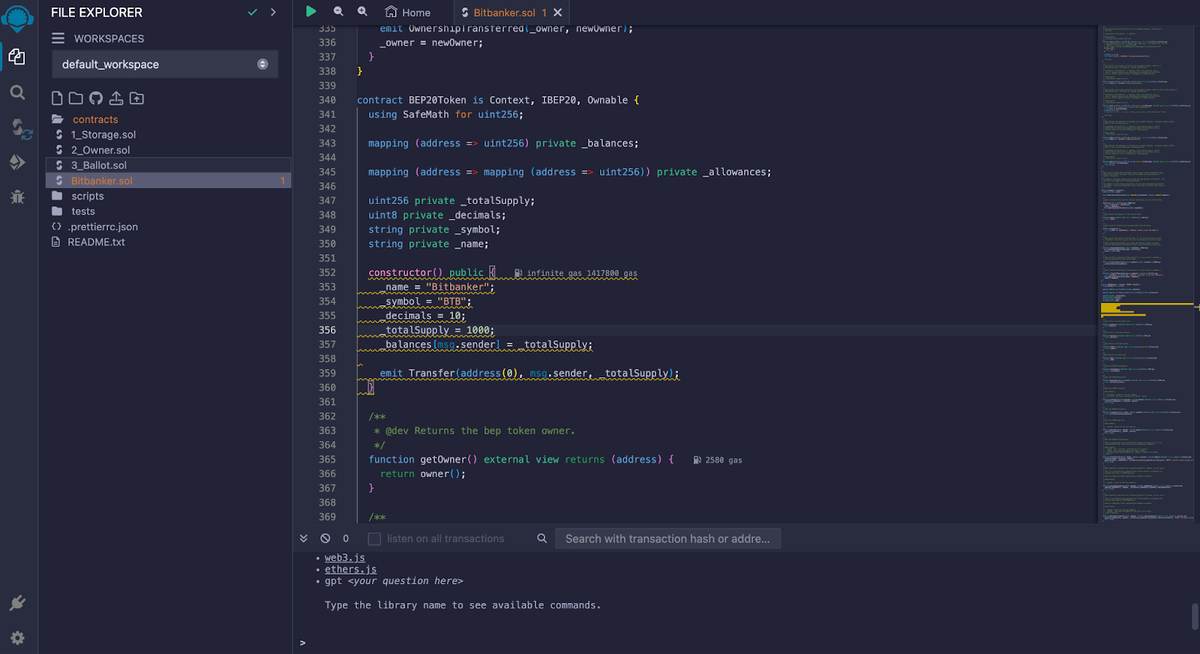Enable listen on all transactions checkbox
Viewport: 1200px width, 654px height.
[x=375, y=538]
